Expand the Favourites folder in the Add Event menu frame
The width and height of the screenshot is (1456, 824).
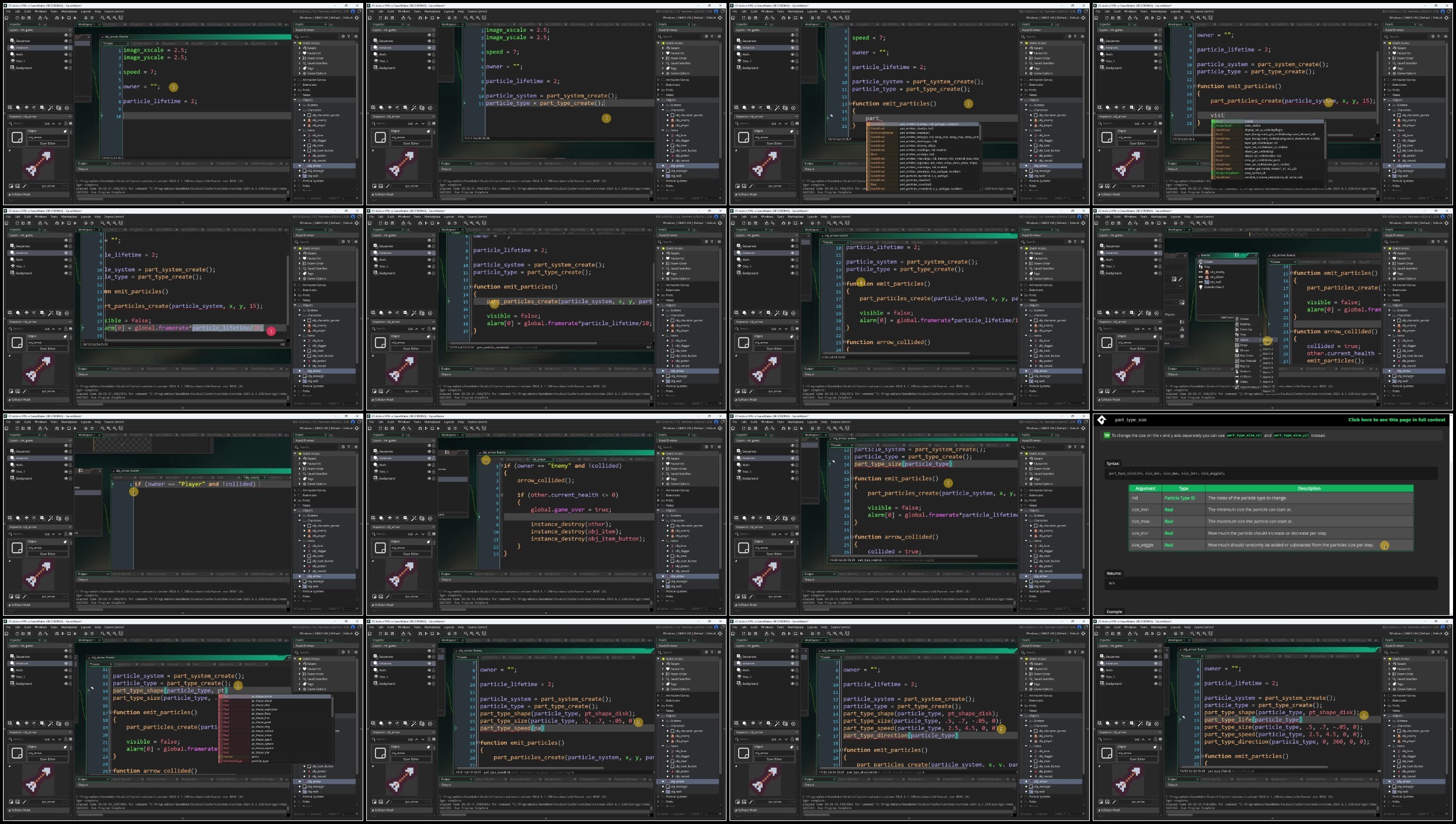tap(1389, 258)
